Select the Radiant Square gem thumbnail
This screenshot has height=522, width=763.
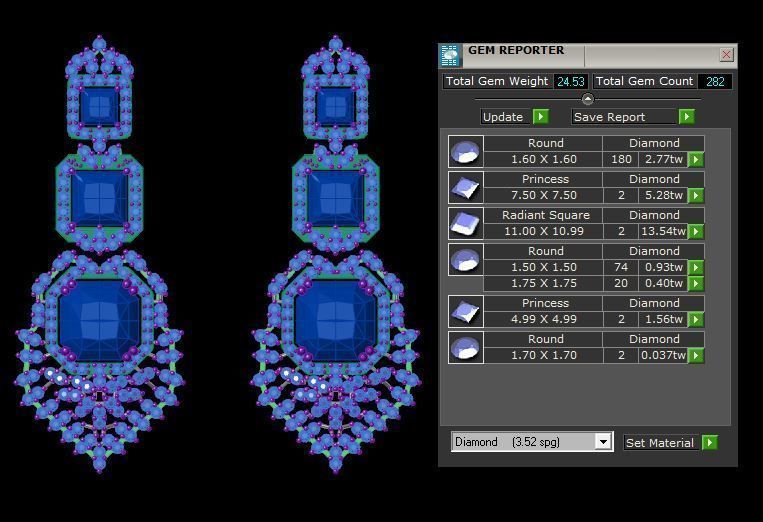click(466, 223)
